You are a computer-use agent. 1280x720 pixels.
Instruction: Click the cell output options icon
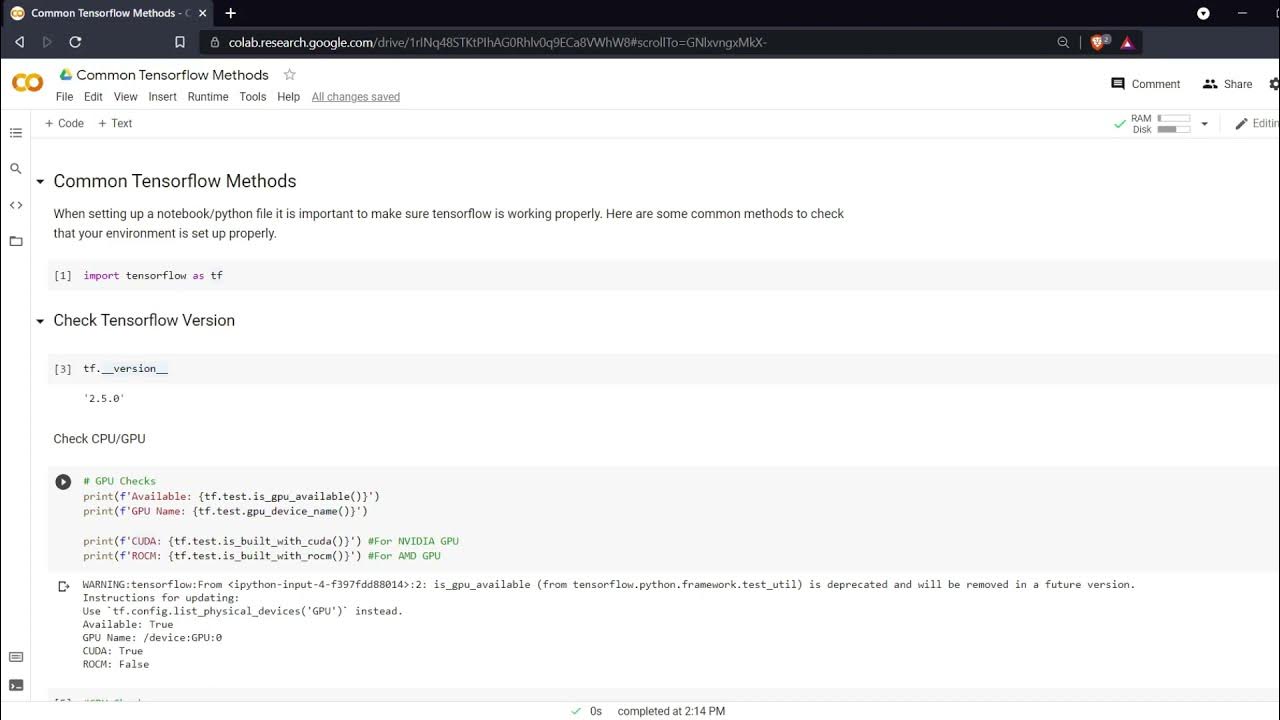[63, 586]
